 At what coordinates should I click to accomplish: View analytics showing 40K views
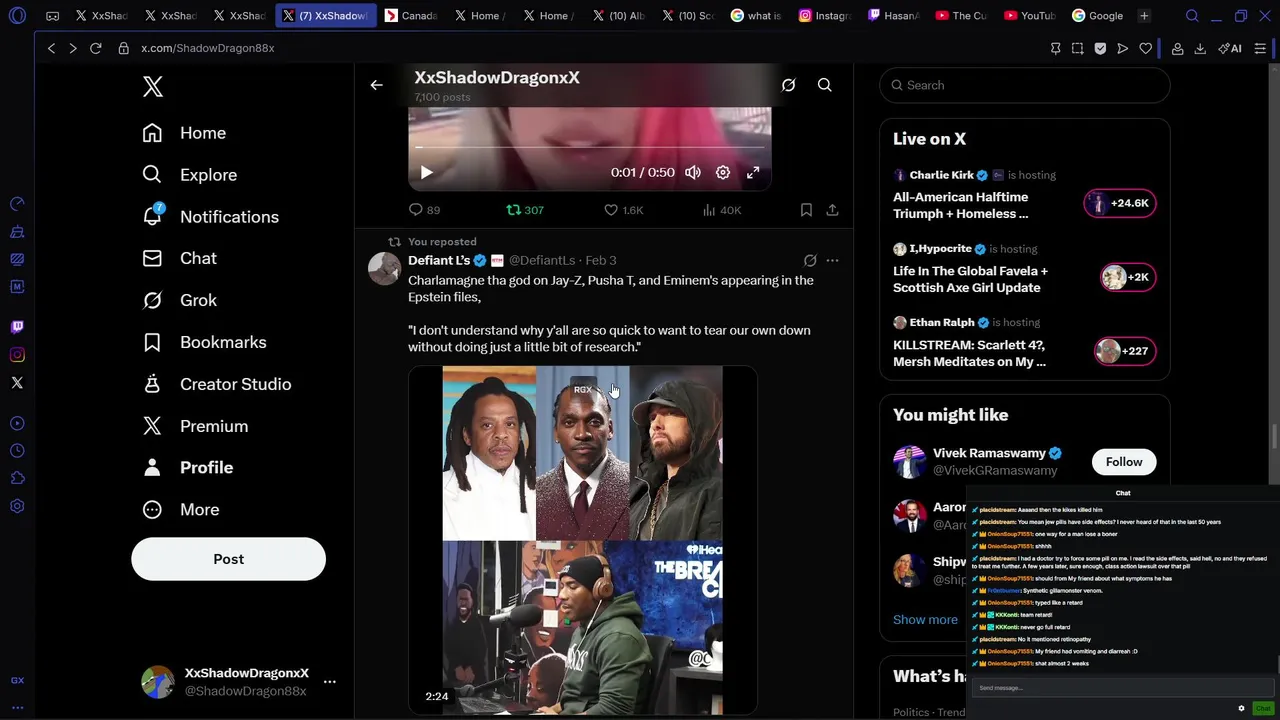tap(721, 210)
